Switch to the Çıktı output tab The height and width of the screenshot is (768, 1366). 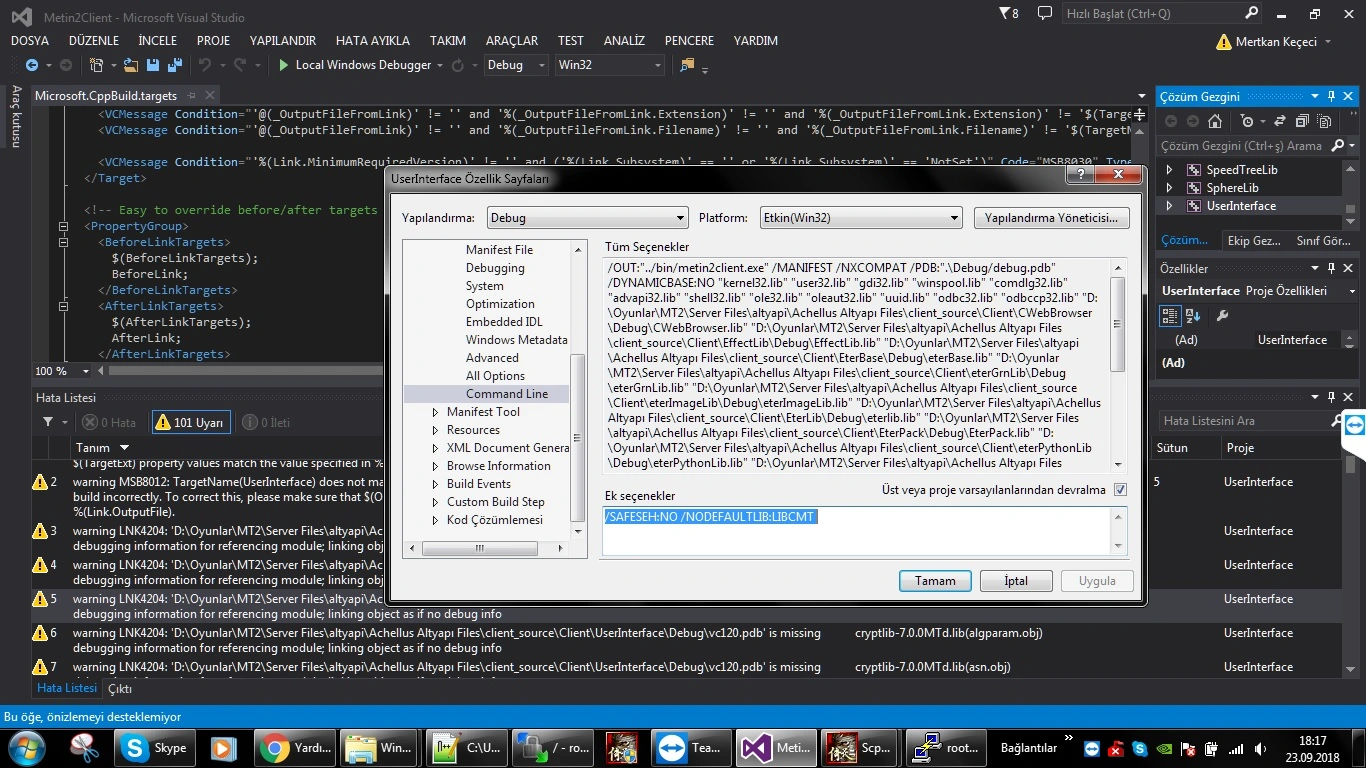pos(120,688)
